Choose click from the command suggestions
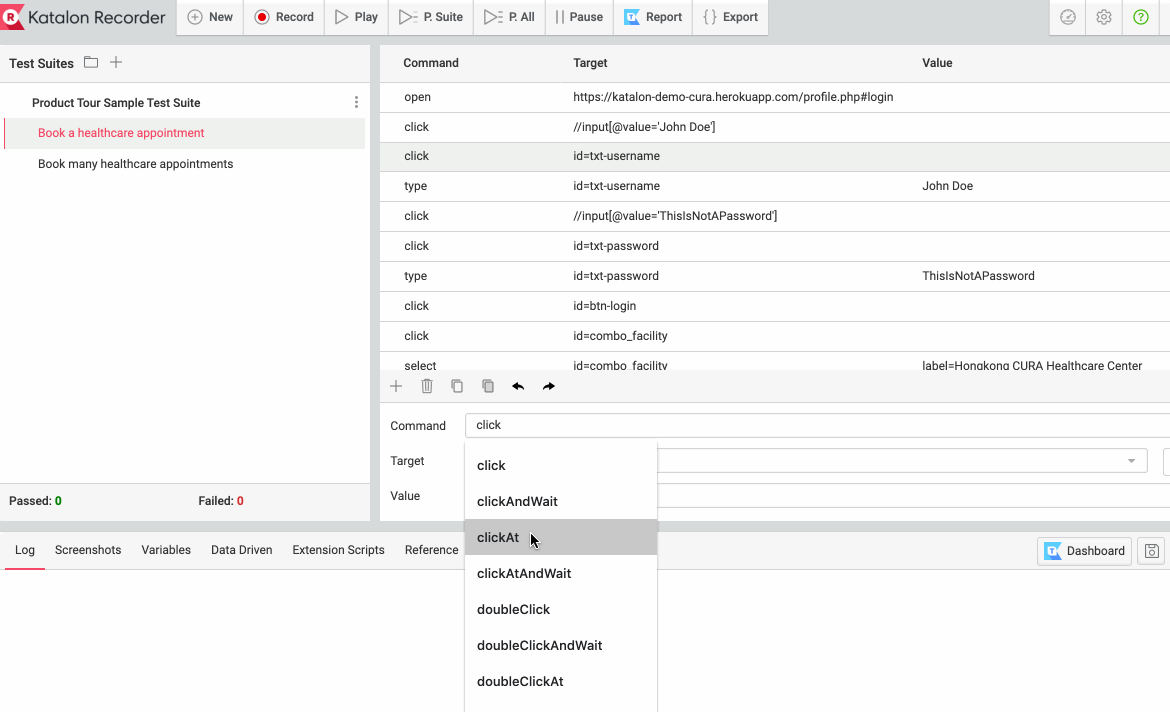Viewport: 1170px width, 712px height. click(560, 465)
